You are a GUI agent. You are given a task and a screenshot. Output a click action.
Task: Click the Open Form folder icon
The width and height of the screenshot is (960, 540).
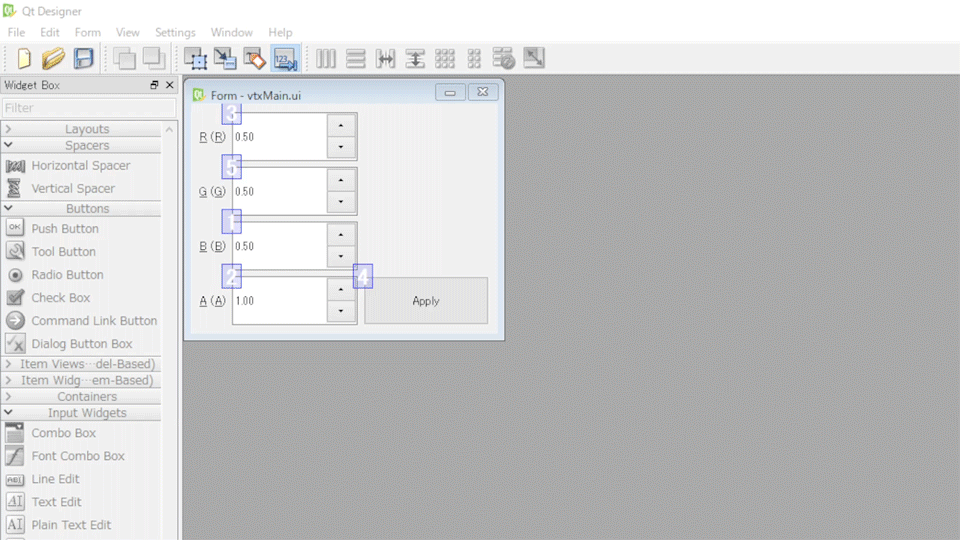(53, 59)
